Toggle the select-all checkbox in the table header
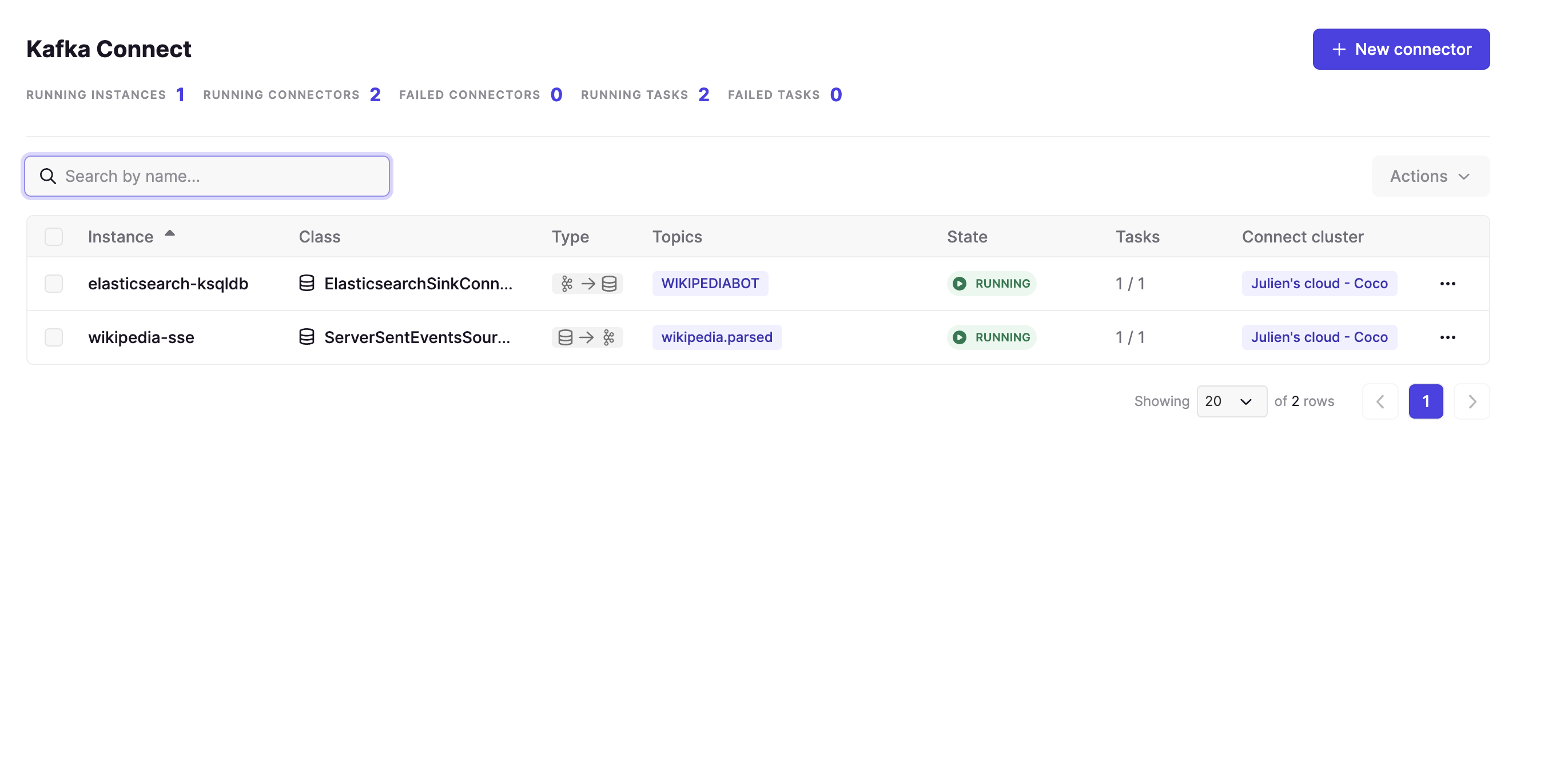The width and height of the screenshot is (1568, 772). [54, 237]
